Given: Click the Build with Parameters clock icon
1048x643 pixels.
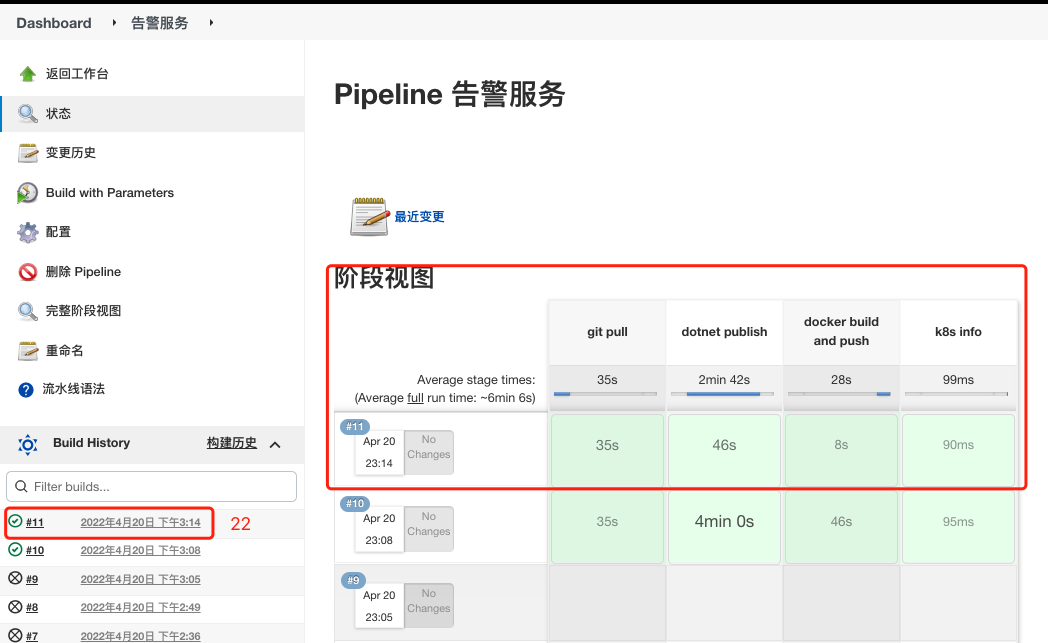Looking at the screenshot, I should (x=27, y=193).
